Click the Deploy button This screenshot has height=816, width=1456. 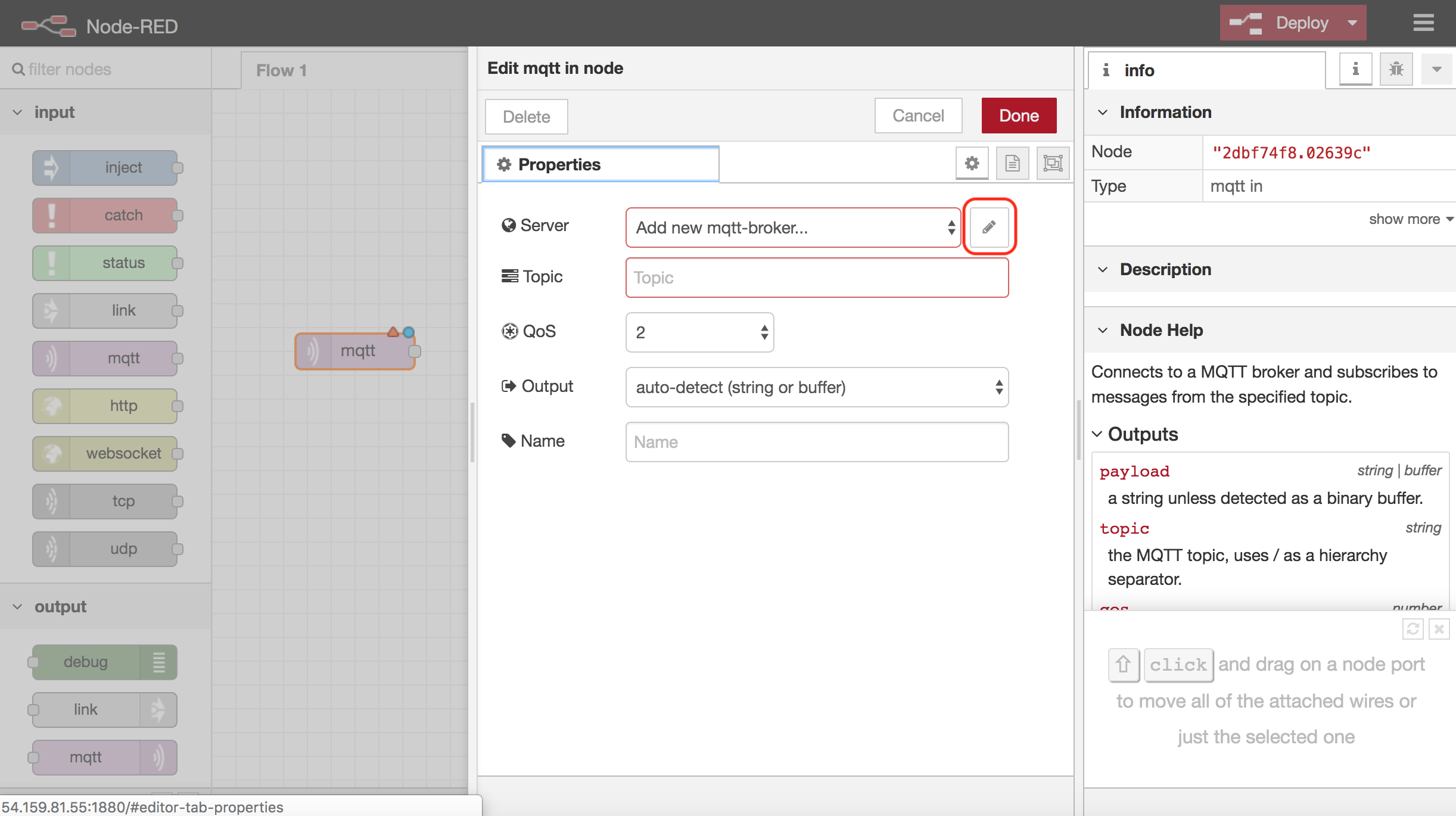pyautogui.click(x=1278, y=23)
